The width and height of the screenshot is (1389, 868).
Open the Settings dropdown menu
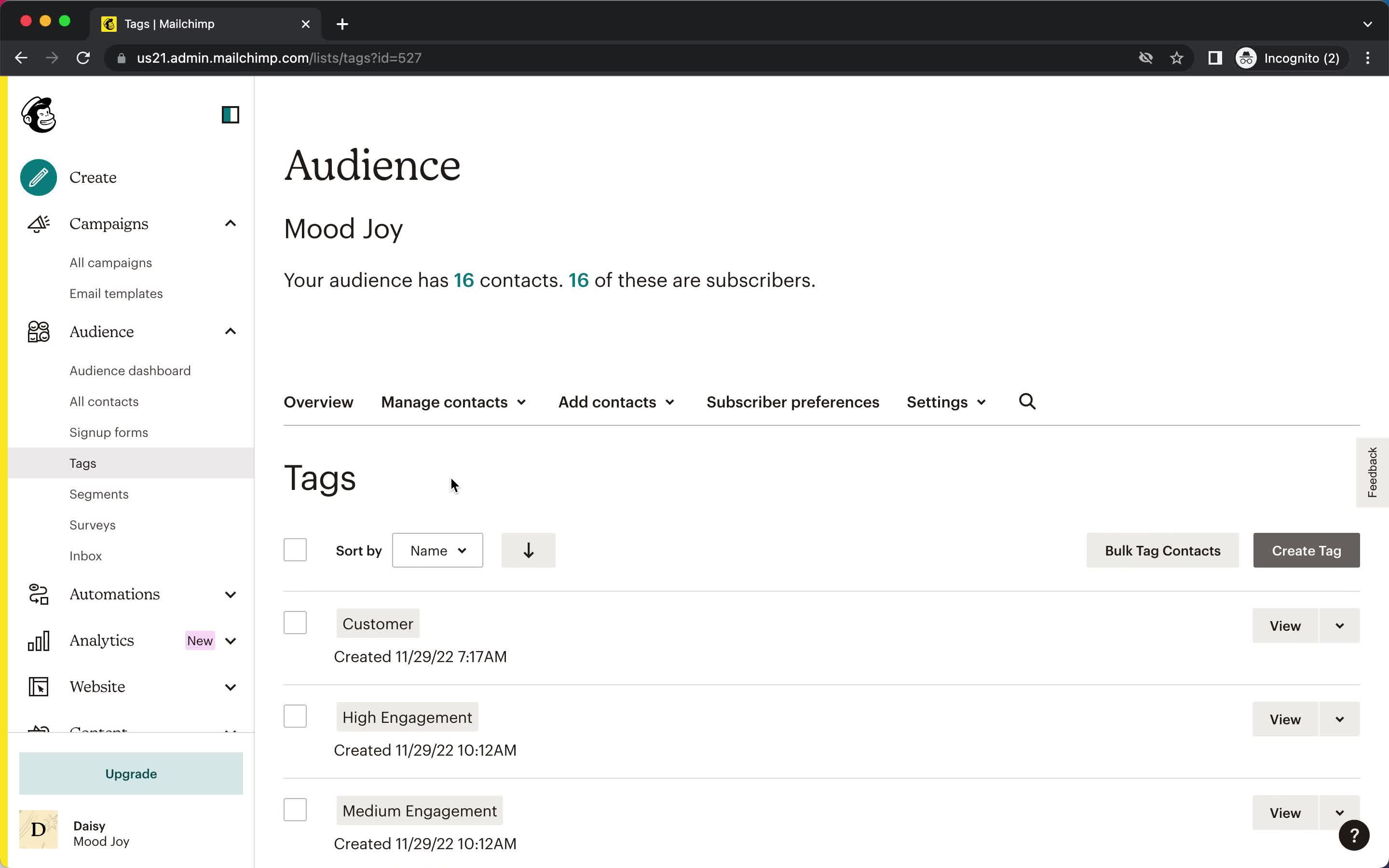946,402
